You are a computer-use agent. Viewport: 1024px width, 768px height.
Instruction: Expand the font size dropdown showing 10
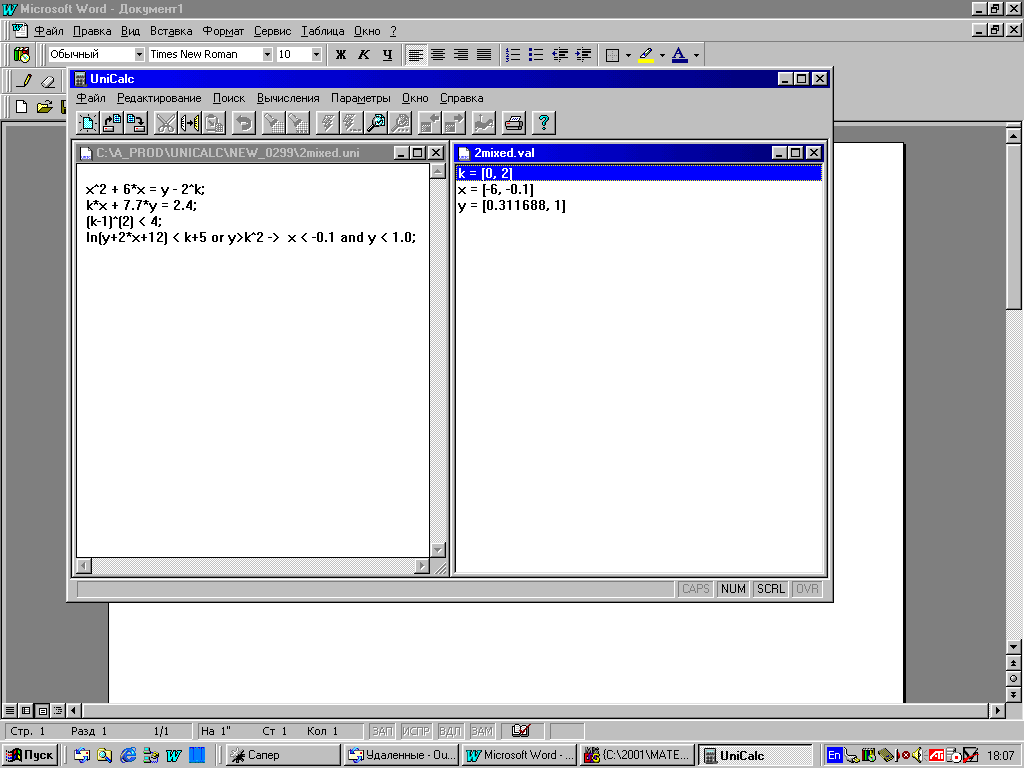pyautogui.click(x=316, y=54)
